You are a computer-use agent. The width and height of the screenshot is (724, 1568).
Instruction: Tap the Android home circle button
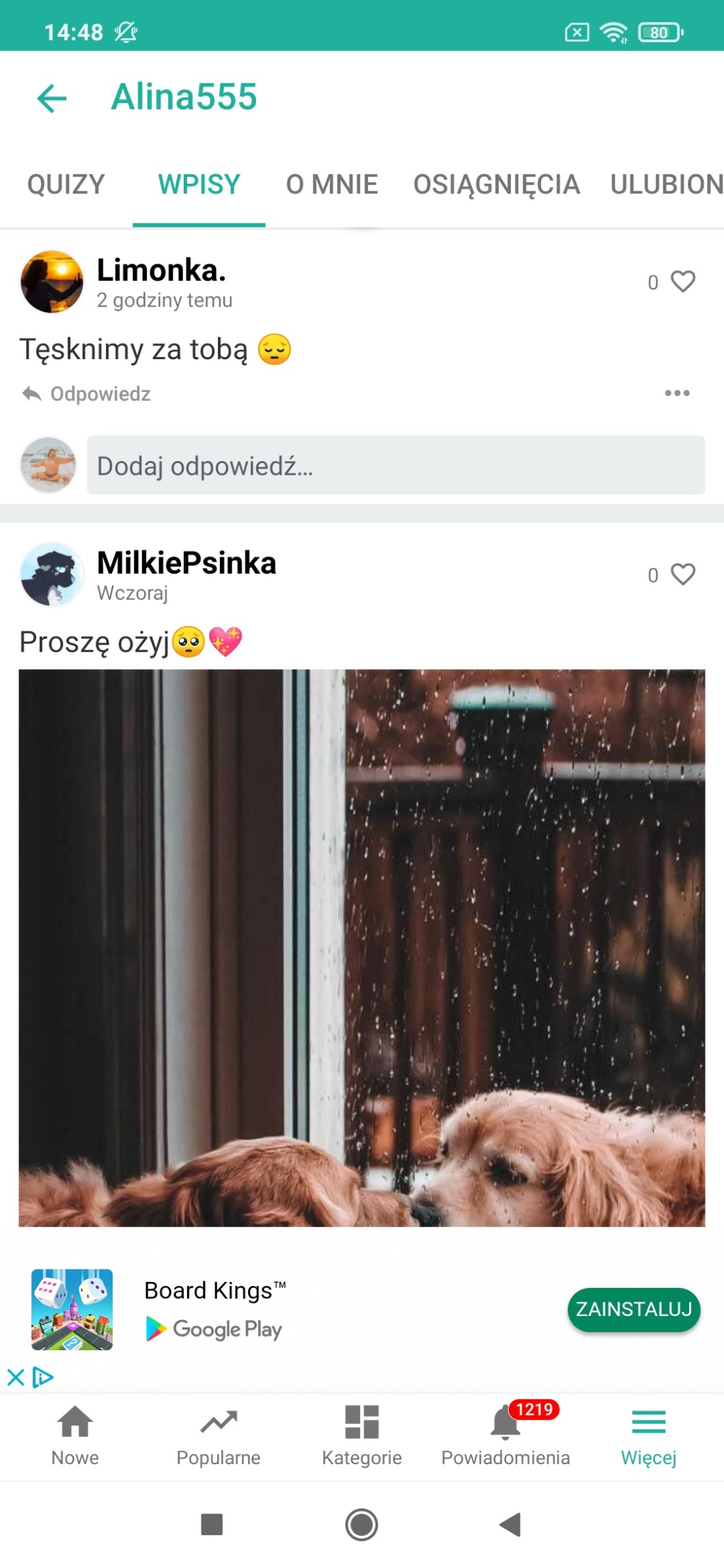tap(361, 1525)
